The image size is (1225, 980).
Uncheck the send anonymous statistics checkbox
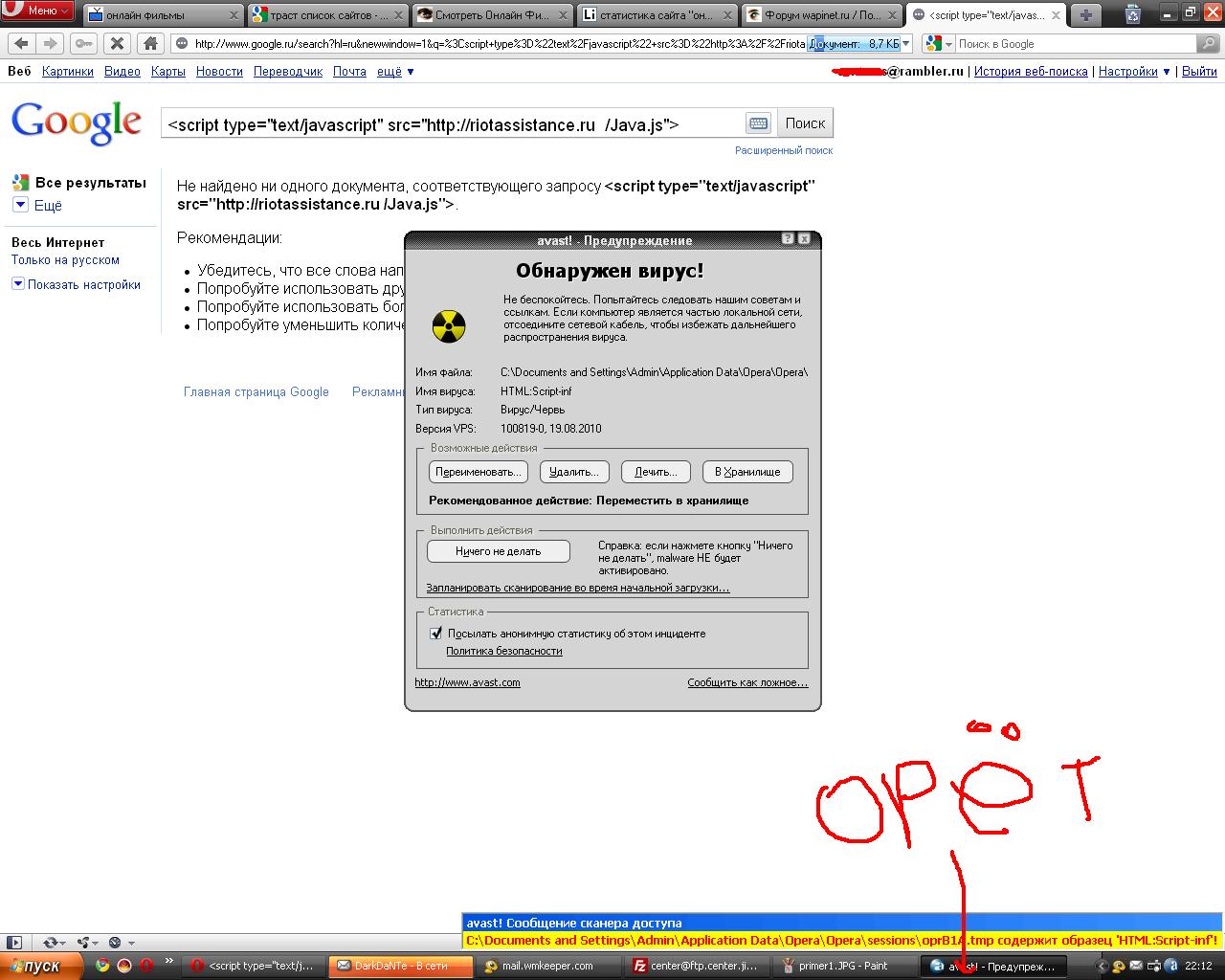pos(436,634)
